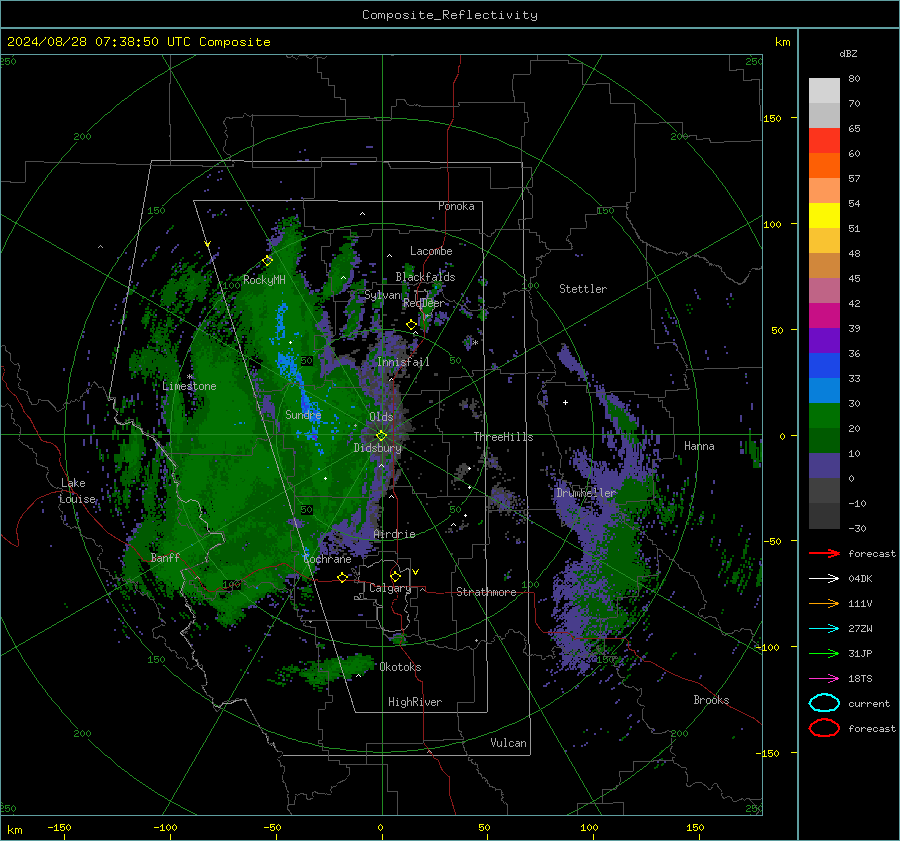Click the 04DK legend label
This screenshot has height=841, width=900.
860,579
